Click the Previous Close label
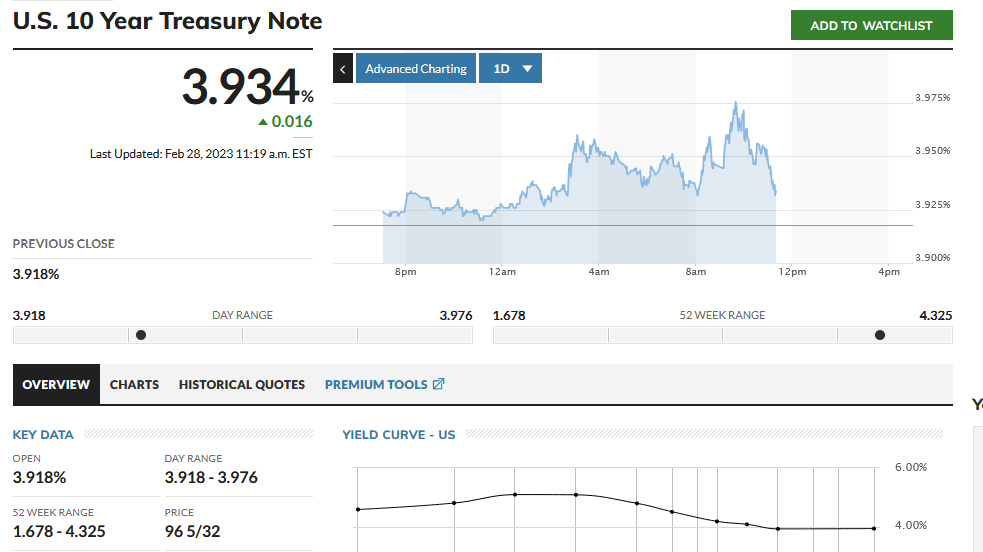Screen dimensions: 983x552 point(63,244)
